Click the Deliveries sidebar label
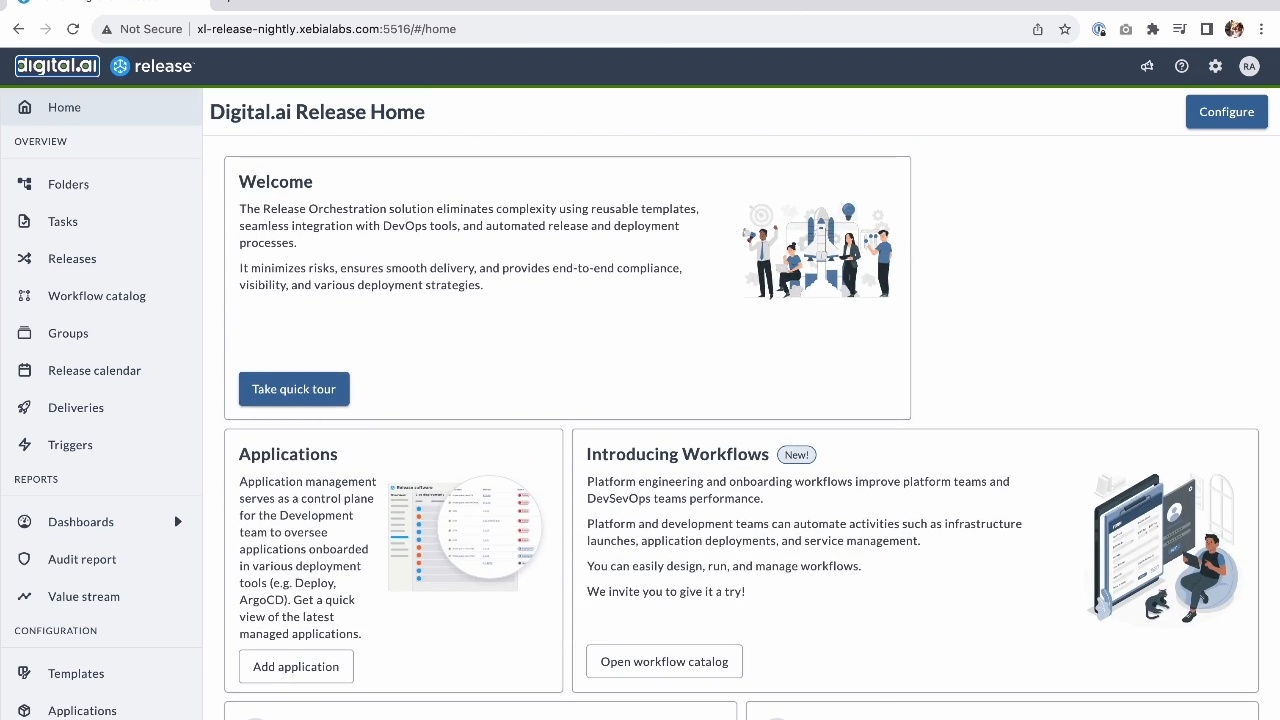 tap(76, 407)
